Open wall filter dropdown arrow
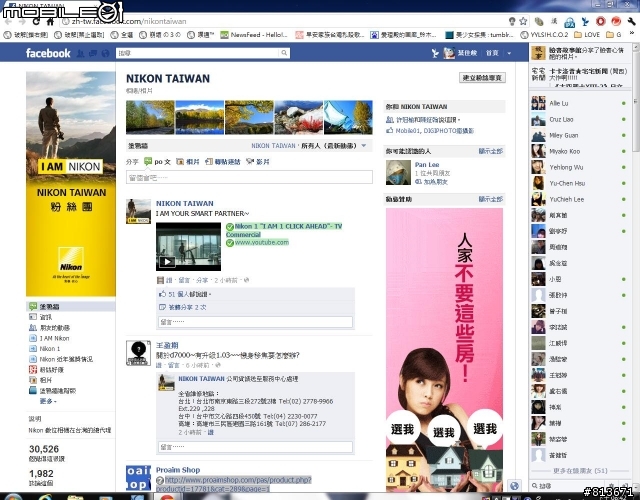Viewport: 640px width, 500px height. (x=364, y=146)
